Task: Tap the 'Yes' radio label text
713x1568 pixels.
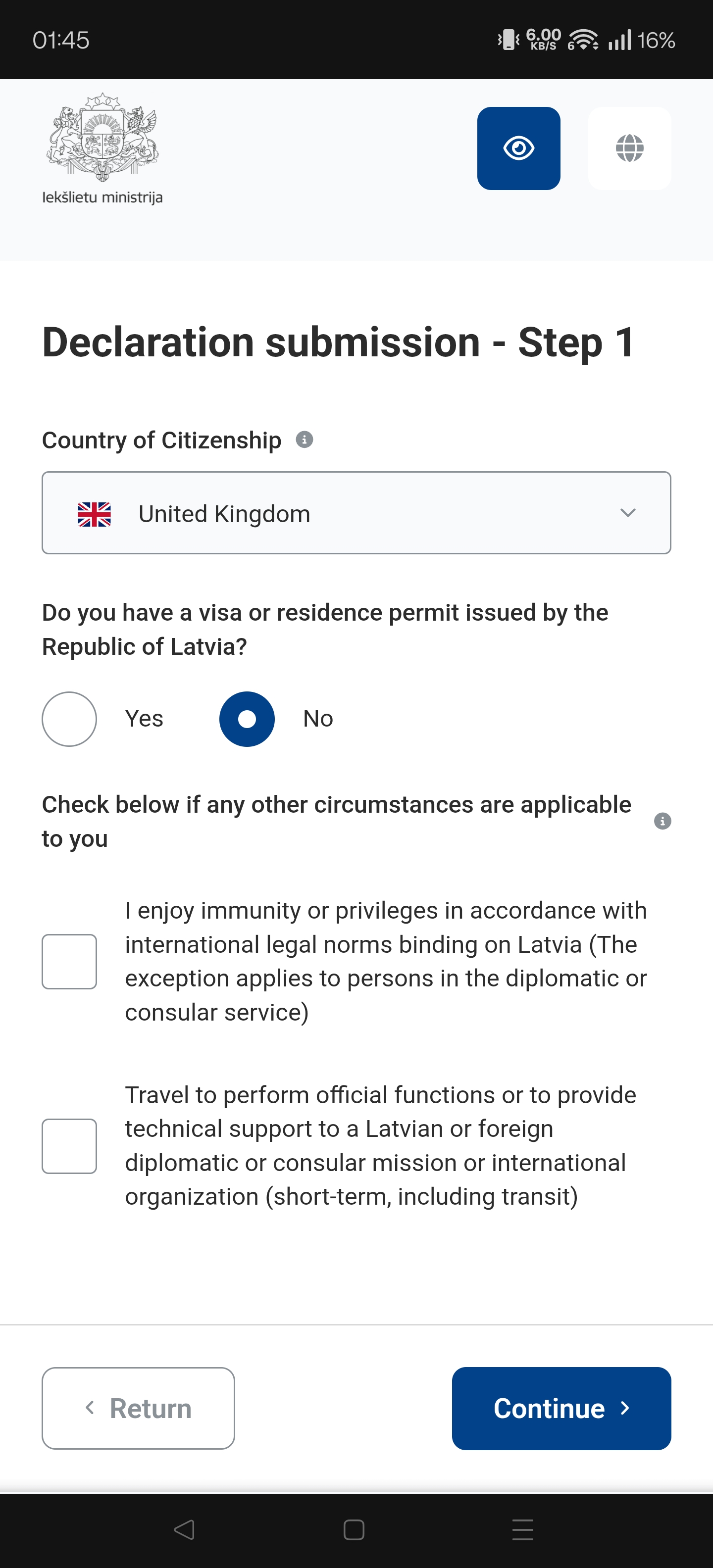Action: click(x=144, y=719)
